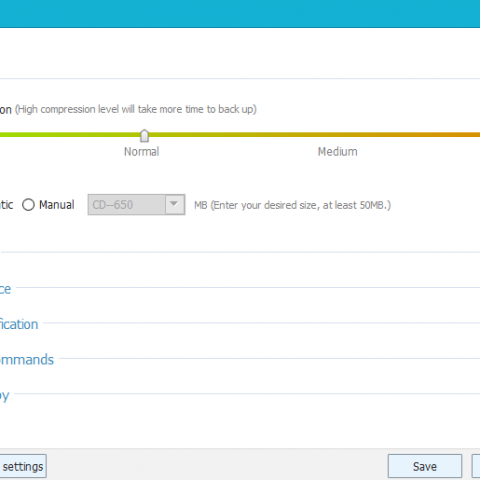Click the Normal compression level label
Viewport: 480px width, 480px height.
[x=142, y=152]
